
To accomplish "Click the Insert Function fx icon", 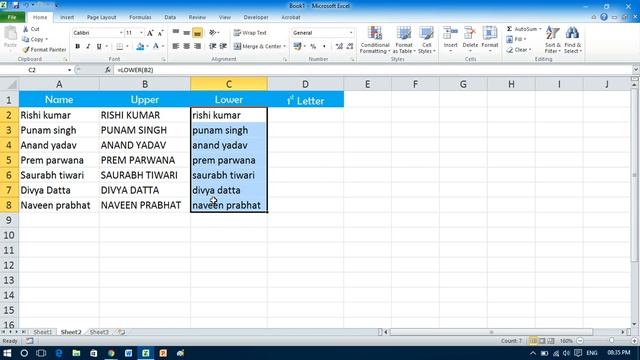I will pos(107,70).
